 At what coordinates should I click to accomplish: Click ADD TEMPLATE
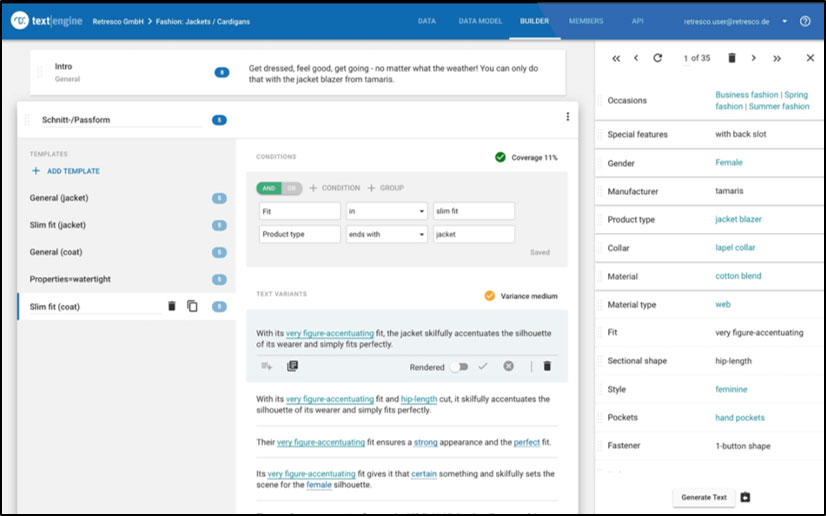click(x=65, y=171)
